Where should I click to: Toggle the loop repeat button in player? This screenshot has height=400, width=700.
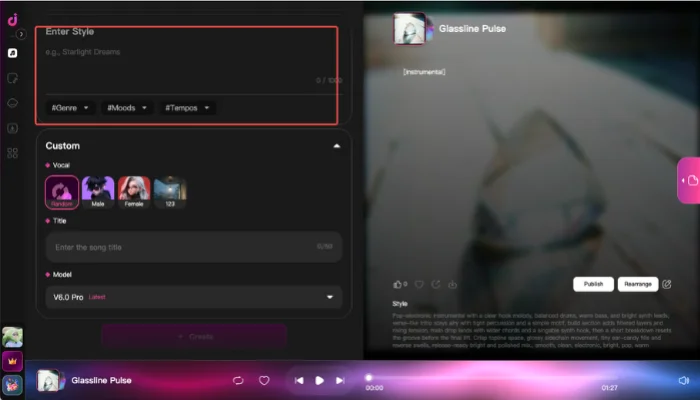tap(238, 380)
